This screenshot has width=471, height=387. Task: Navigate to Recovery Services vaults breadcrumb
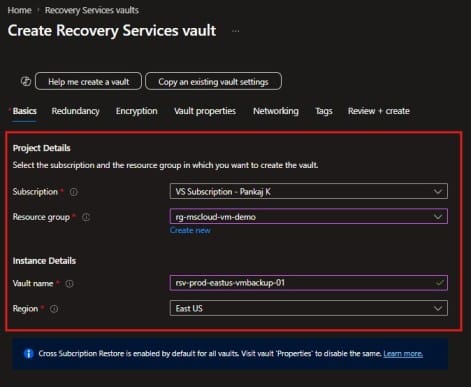[x=92, y=10]
